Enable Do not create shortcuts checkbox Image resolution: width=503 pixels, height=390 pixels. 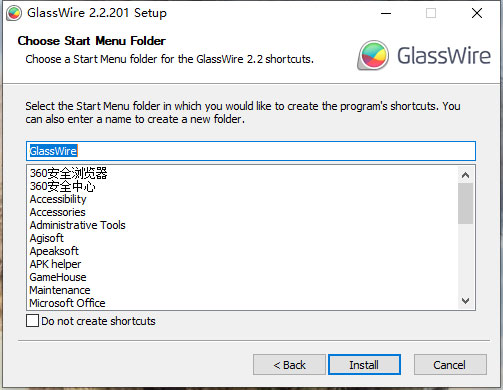point(32,321)
